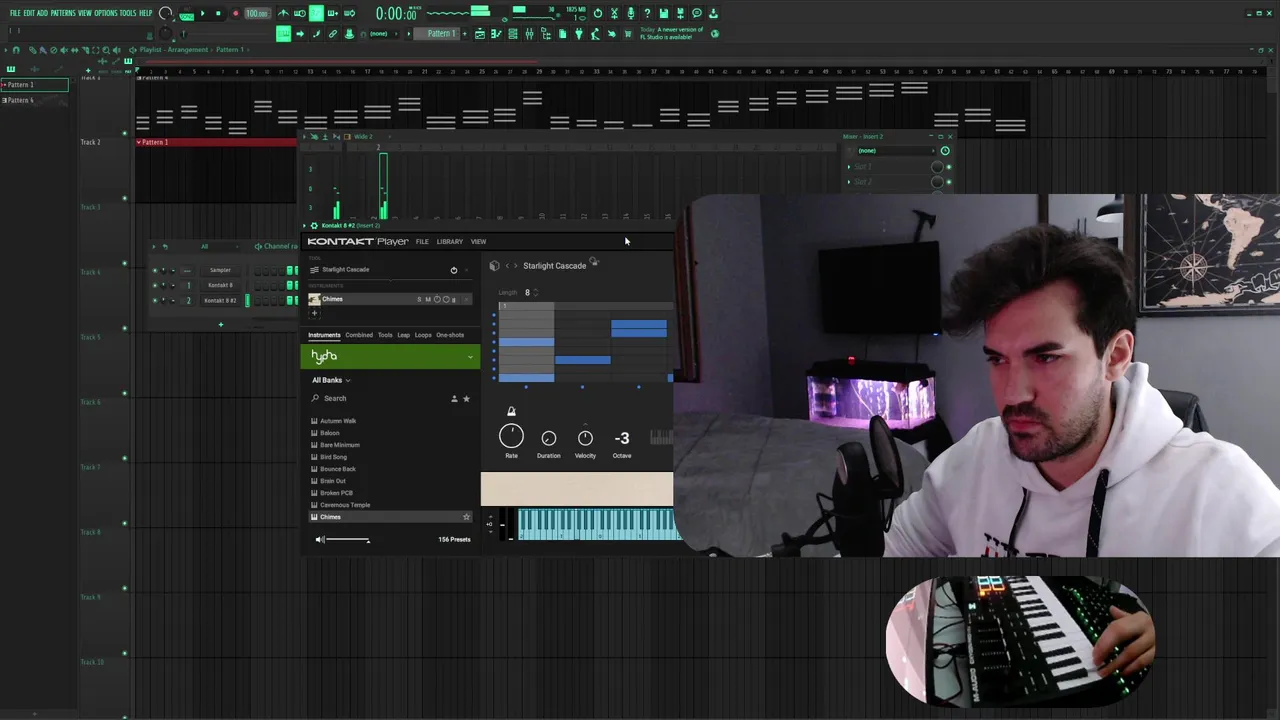Switch to the Instruments tab in Kontakt
Viewport: 1280px width, 720px height.
[324, 335]
